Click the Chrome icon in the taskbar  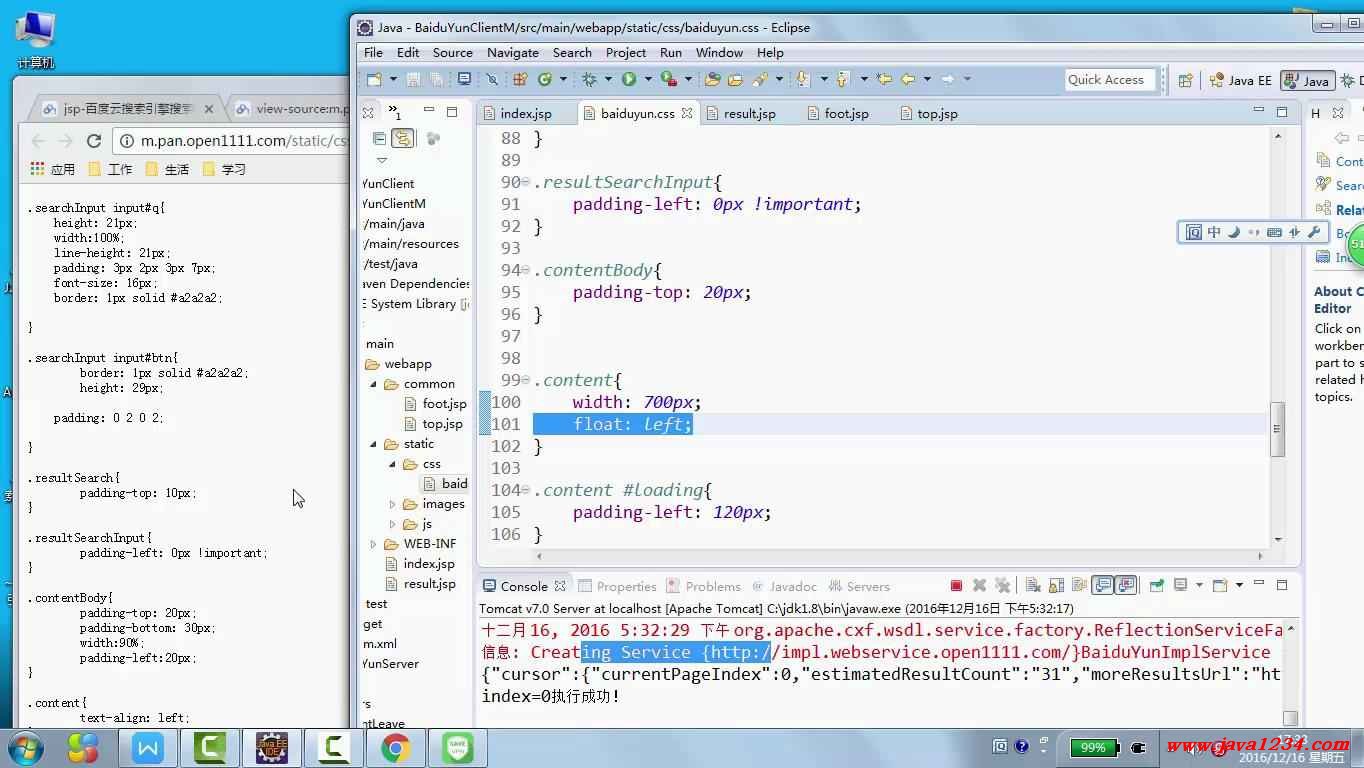point(395,748)
